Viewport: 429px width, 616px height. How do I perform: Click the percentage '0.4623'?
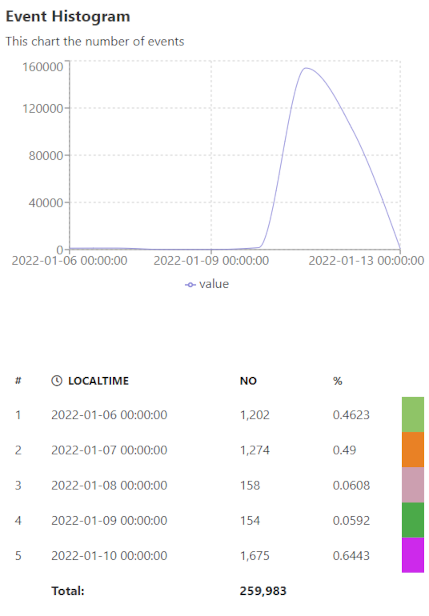351,415
